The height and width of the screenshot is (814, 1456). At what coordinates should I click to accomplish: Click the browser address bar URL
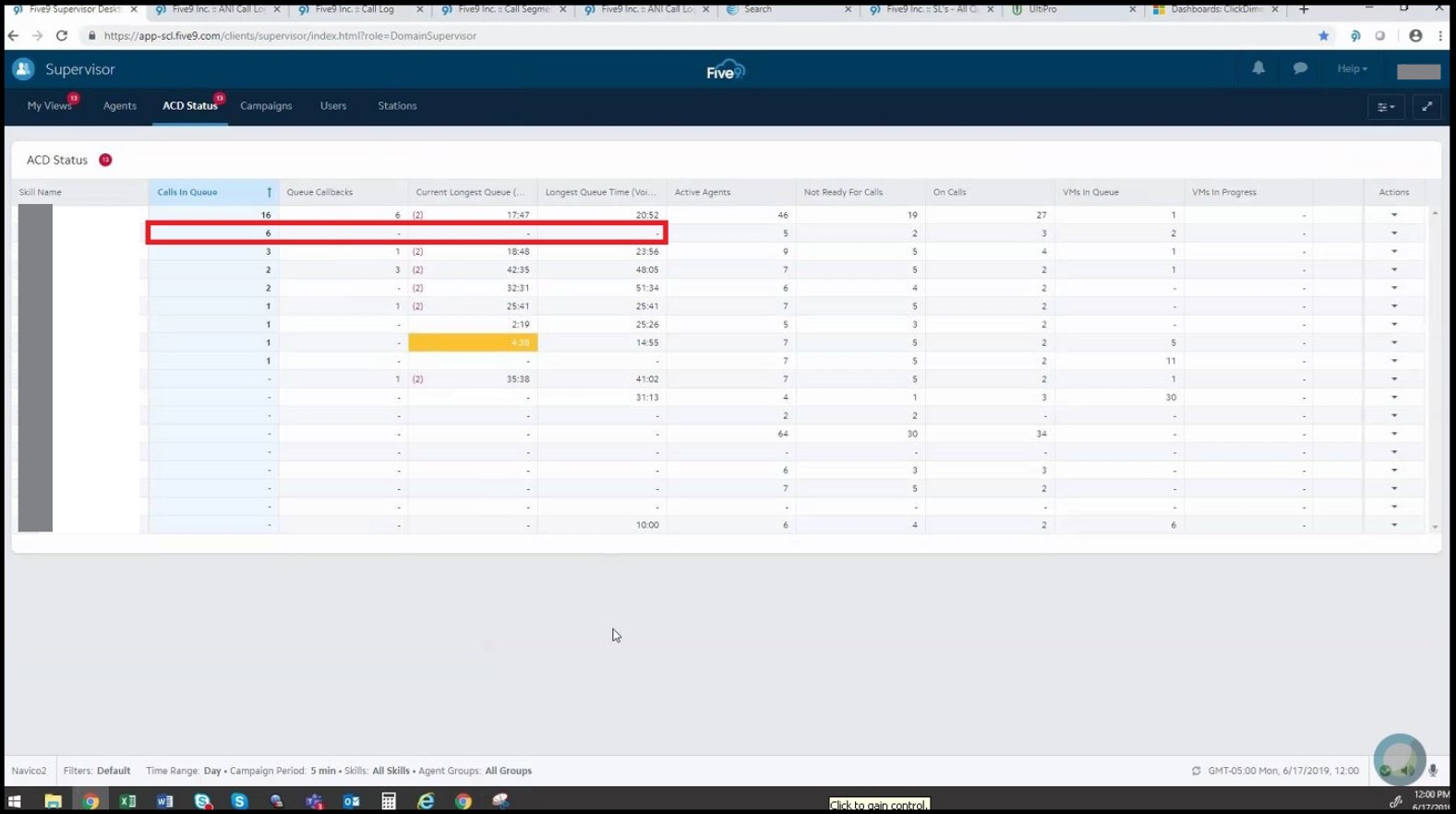tap(290, 36)
